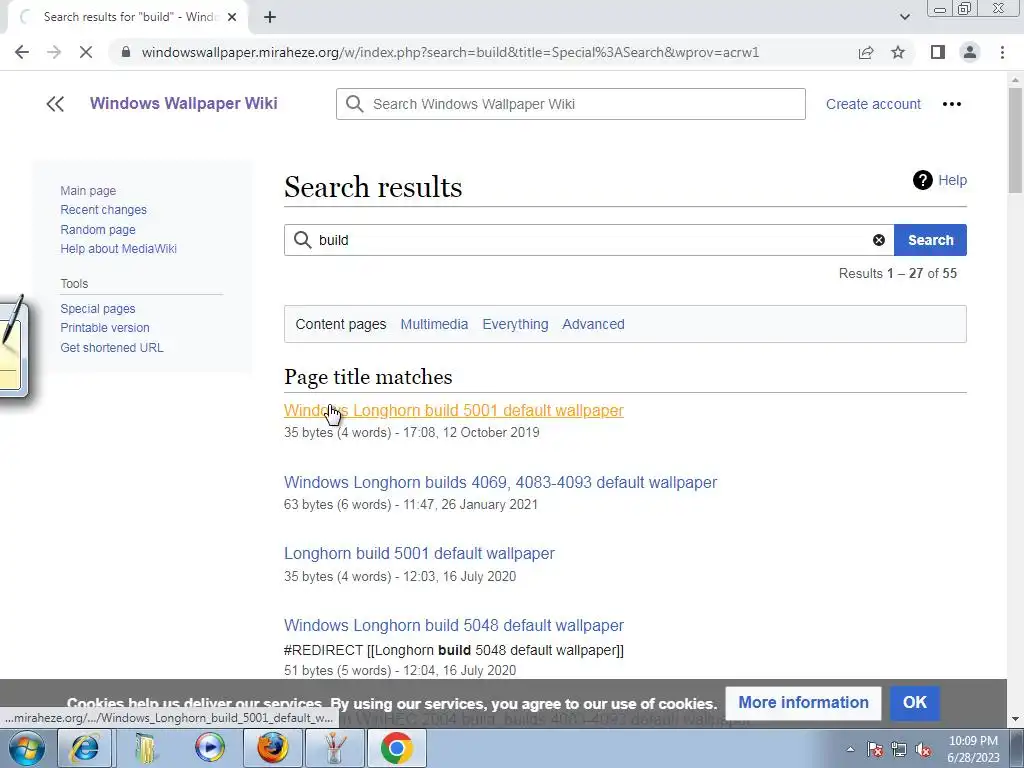Open Internet Explorer from the taskbar
1024x768 pixels.
[x=85, y=748]
